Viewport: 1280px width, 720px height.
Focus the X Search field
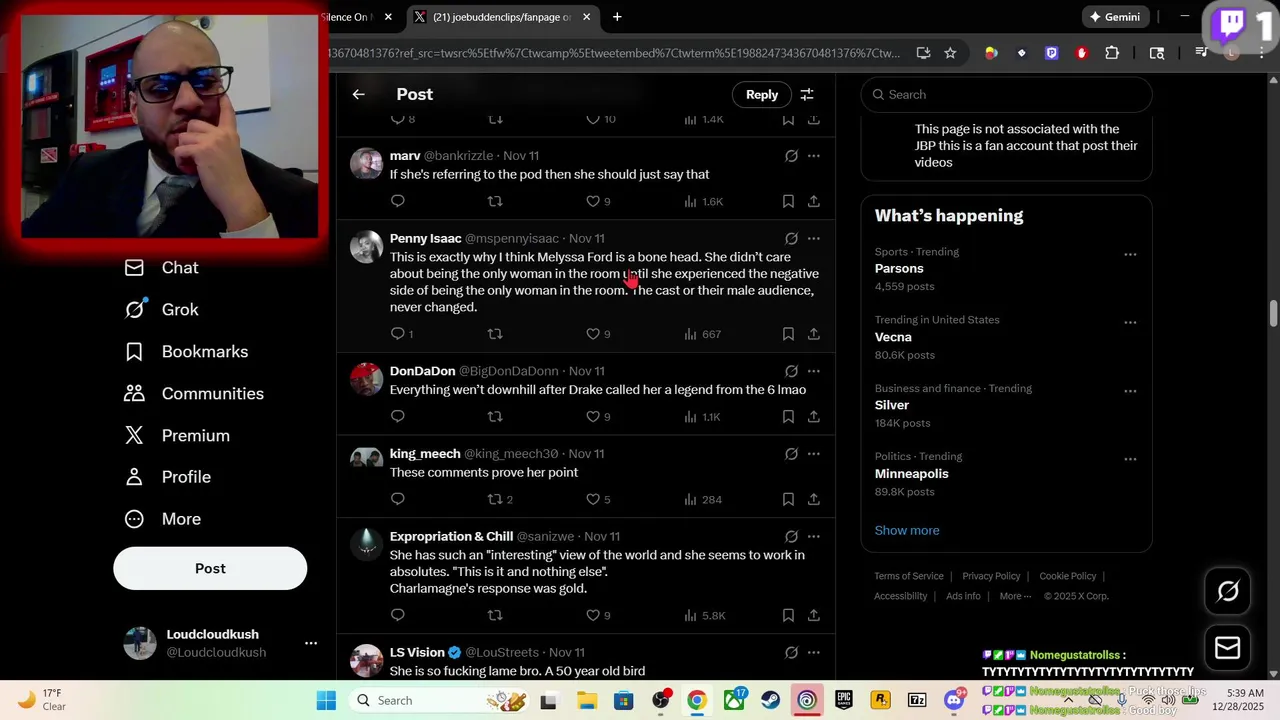click(x=1006, y=95)
